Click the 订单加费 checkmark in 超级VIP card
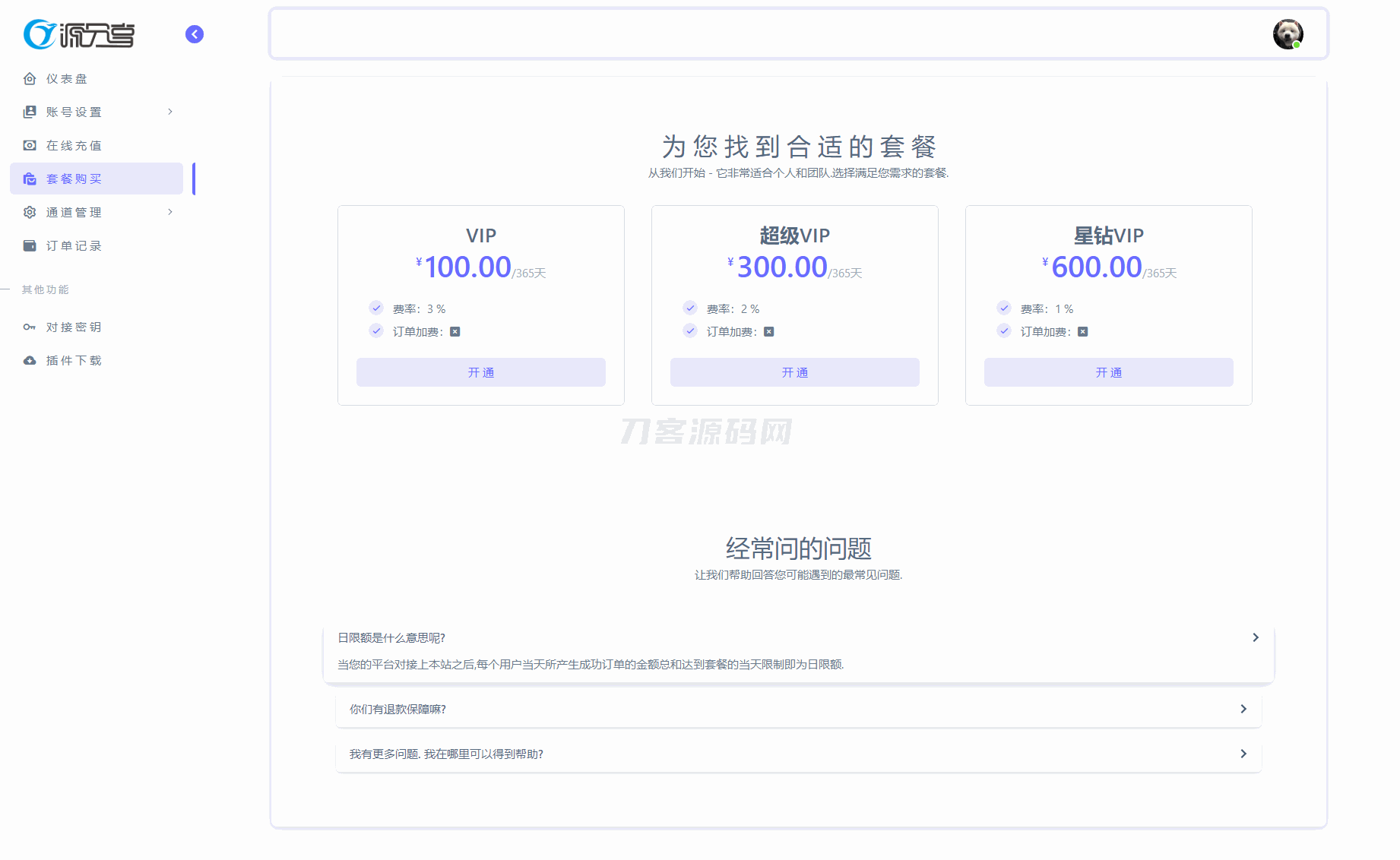 point(690,331)
